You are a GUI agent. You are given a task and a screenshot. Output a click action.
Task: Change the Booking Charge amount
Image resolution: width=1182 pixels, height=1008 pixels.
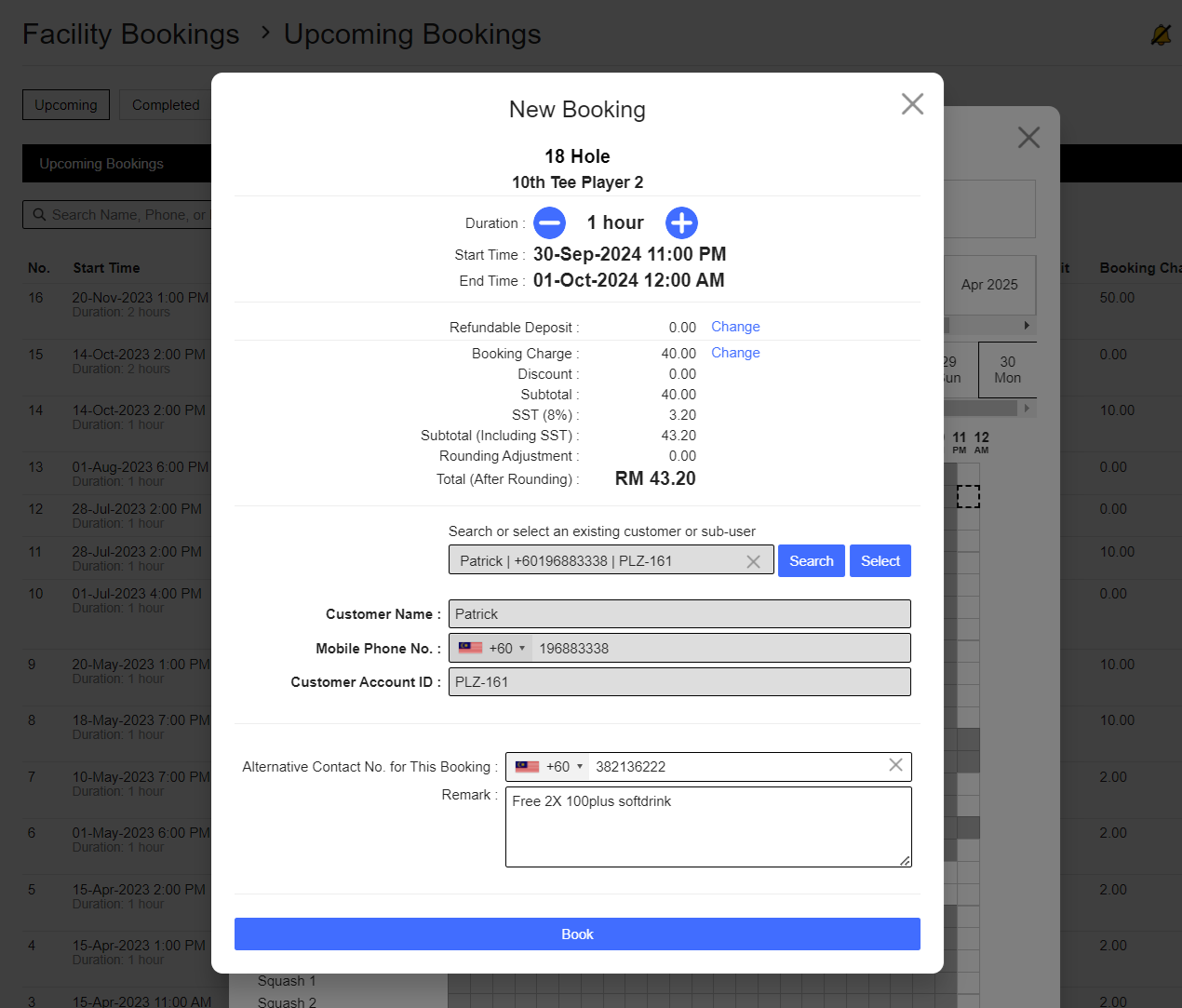[x=735, y=353]
